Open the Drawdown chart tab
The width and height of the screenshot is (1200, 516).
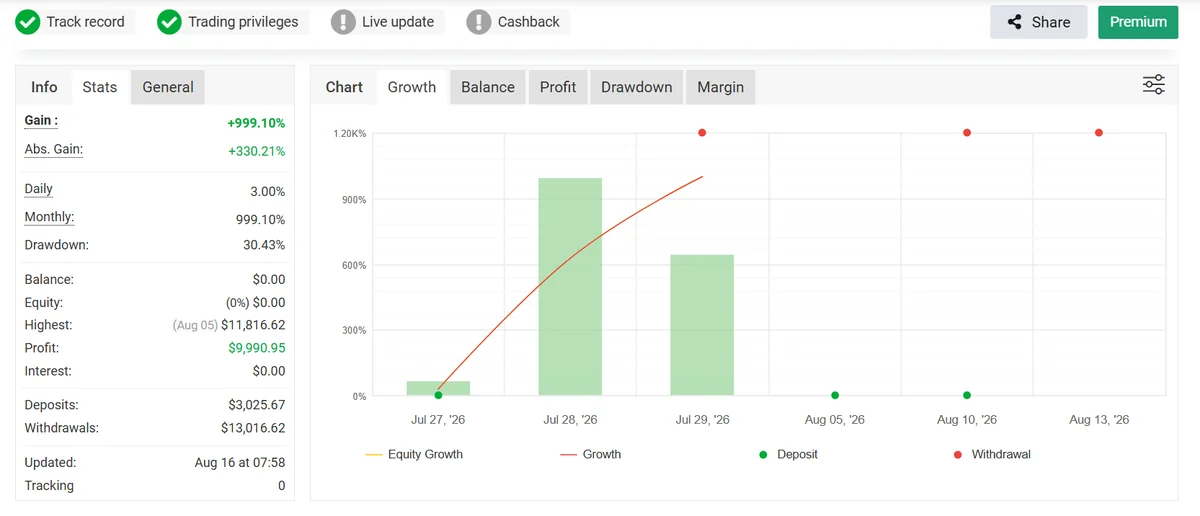coord(637,87)
